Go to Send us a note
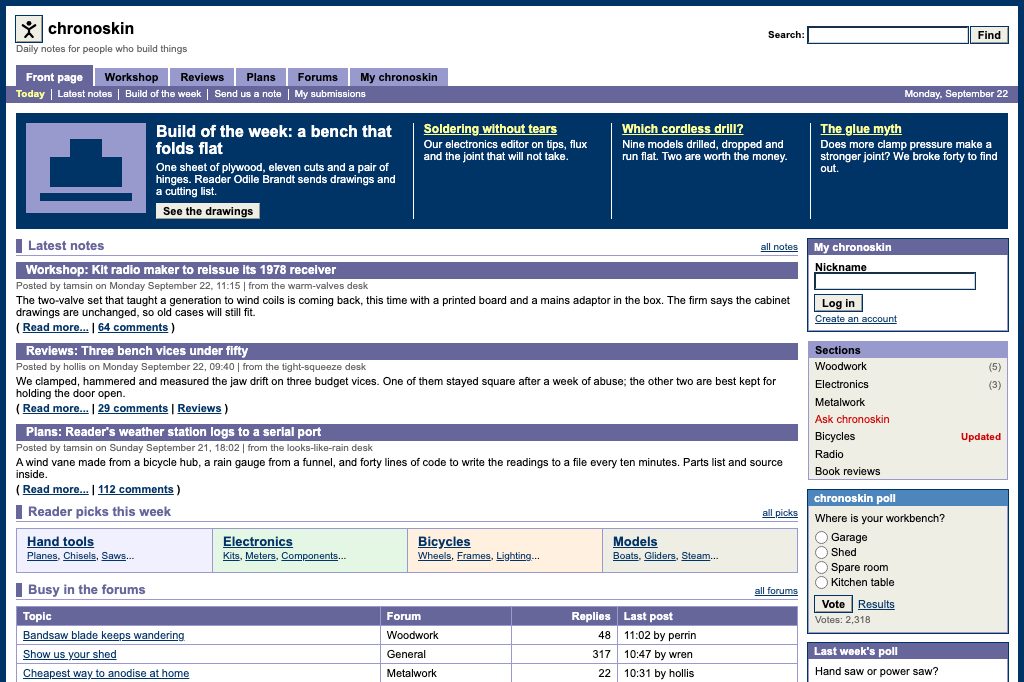The height and width of the screenshot is (682, 1024). (x=248, y=94)
